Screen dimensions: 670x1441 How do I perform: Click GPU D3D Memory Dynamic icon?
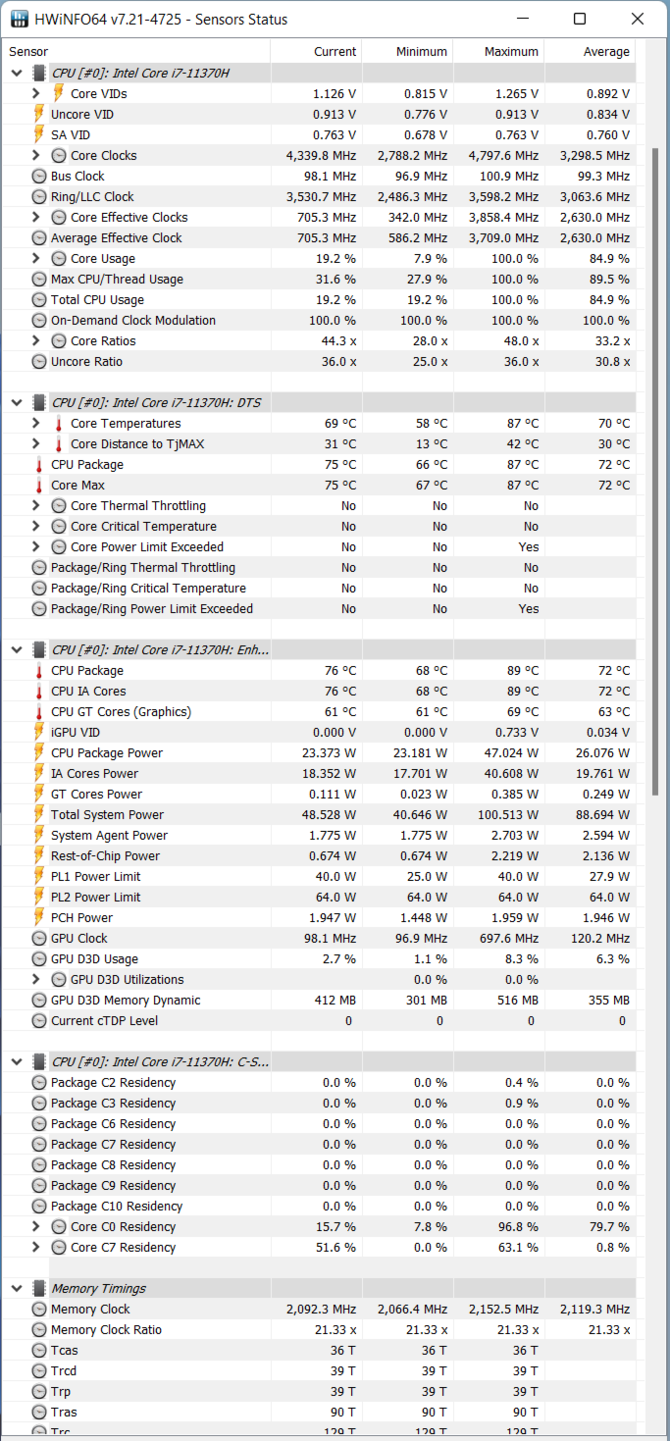tap(39, 1000)
